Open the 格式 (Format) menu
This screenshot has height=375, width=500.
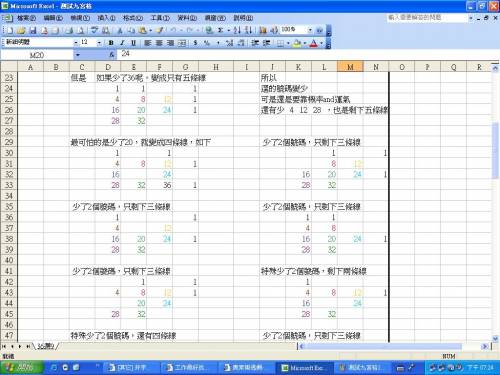(x=133, y=18)
